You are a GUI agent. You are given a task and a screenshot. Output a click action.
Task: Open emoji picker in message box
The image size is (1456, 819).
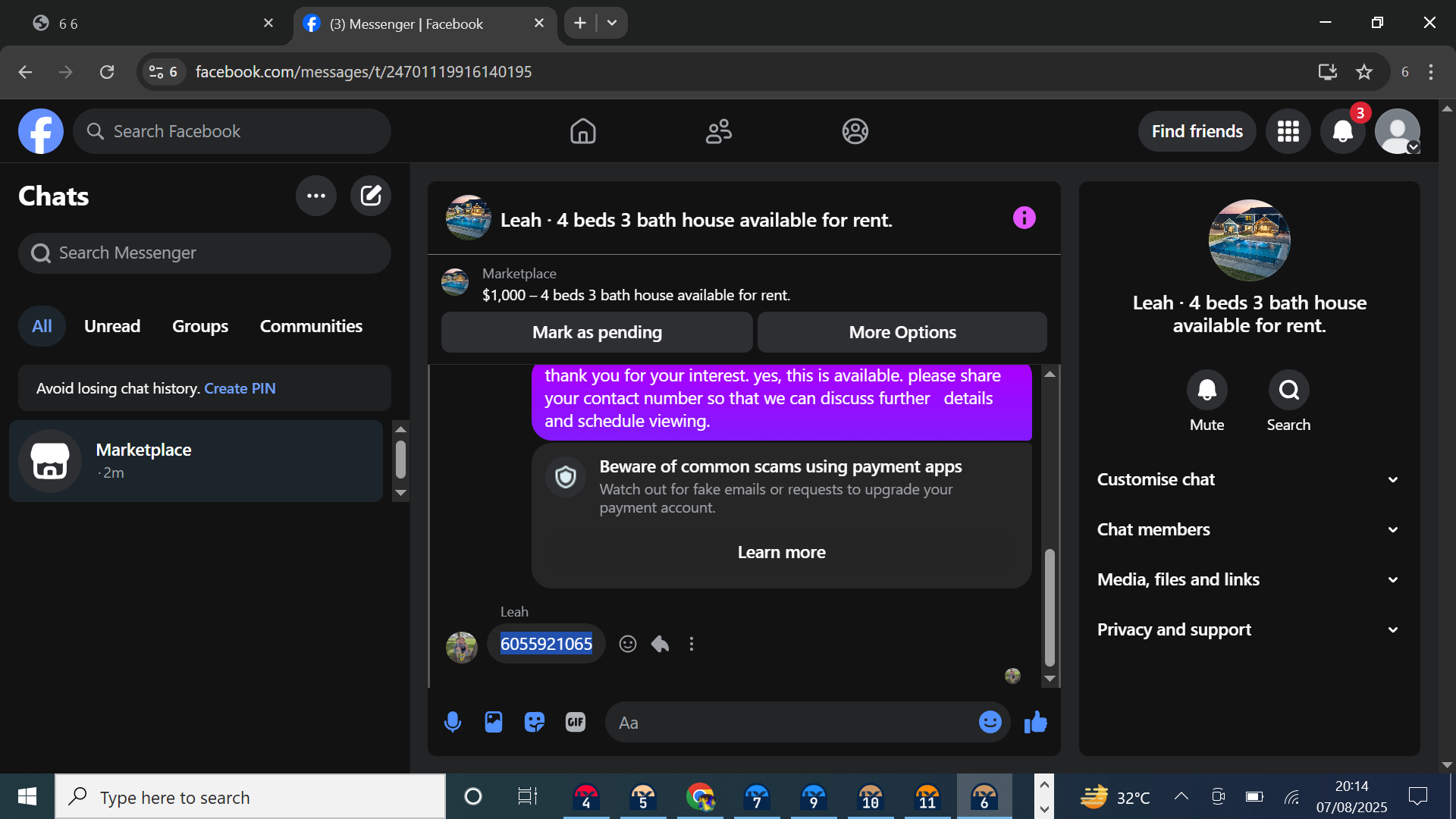(990, 722)
